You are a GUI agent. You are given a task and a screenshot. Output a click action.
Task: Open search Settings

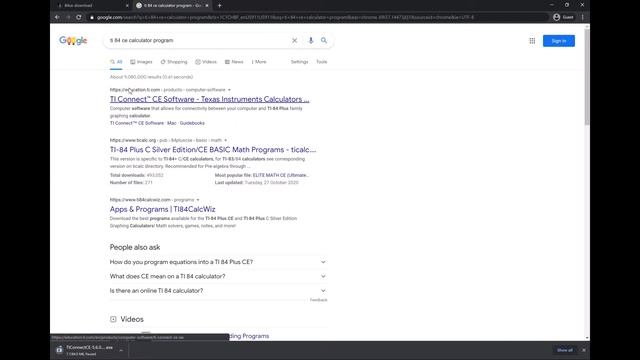tap(299, 62)
